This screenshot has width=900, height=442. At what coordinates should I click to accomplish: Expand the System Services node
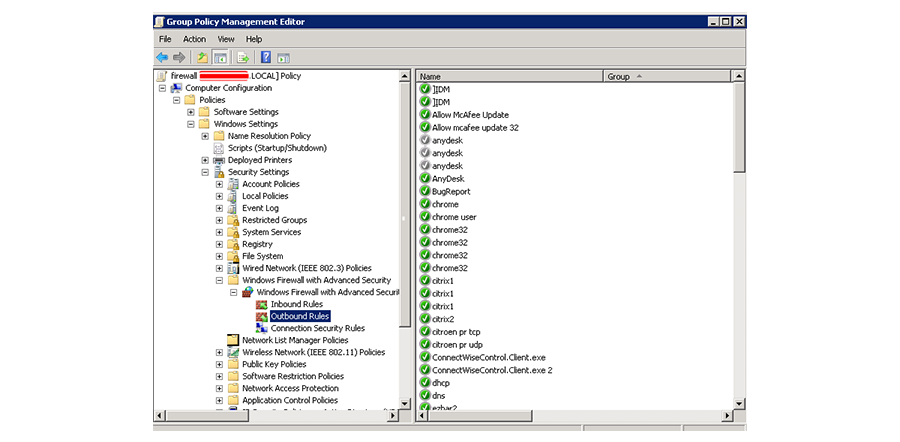(219, 232)
